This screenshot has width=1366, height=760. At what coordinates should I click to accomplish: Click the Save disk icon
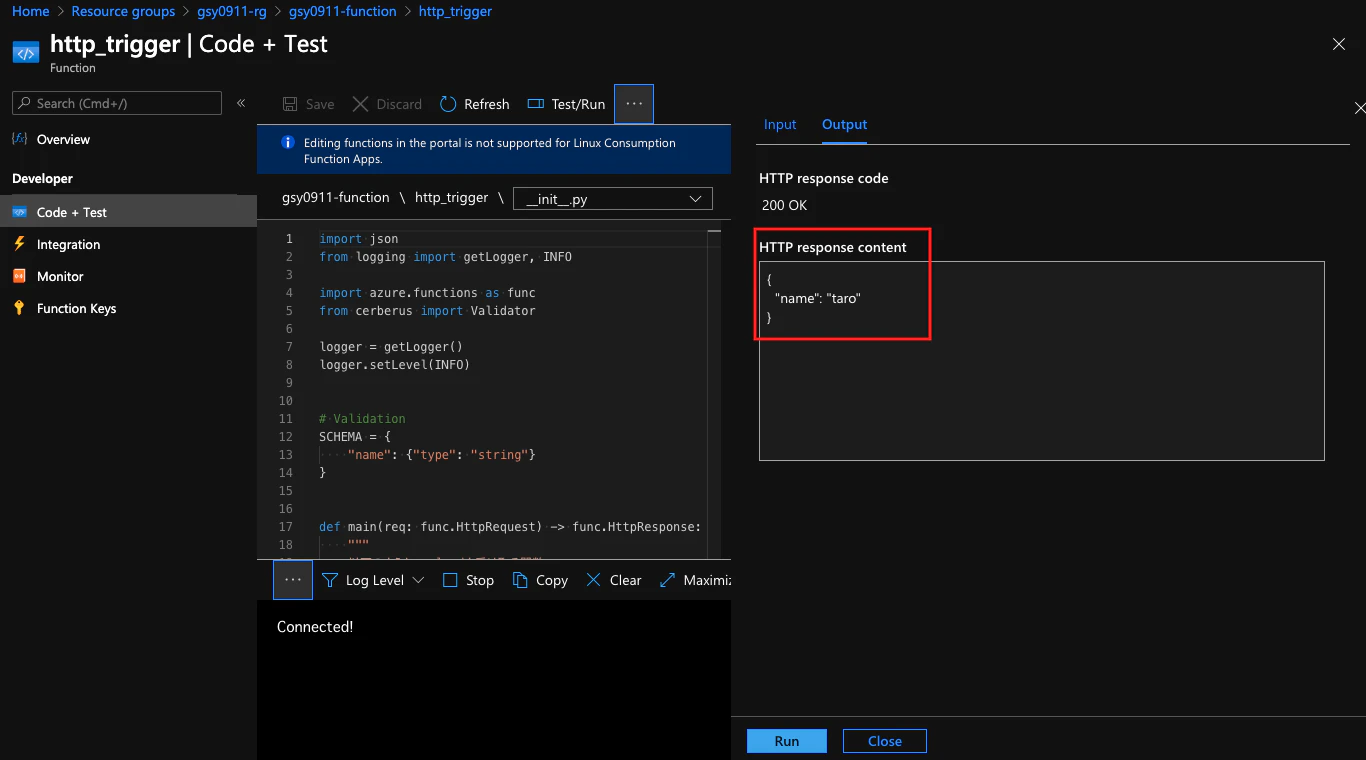point(290,104)
